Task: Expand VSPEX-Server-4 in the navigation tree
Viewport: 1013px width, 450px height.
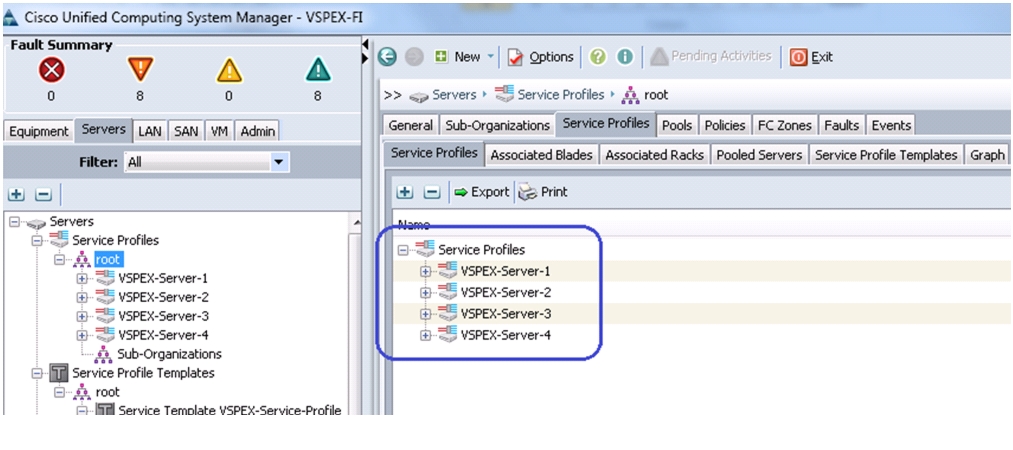Action: (x=82, y=335)
